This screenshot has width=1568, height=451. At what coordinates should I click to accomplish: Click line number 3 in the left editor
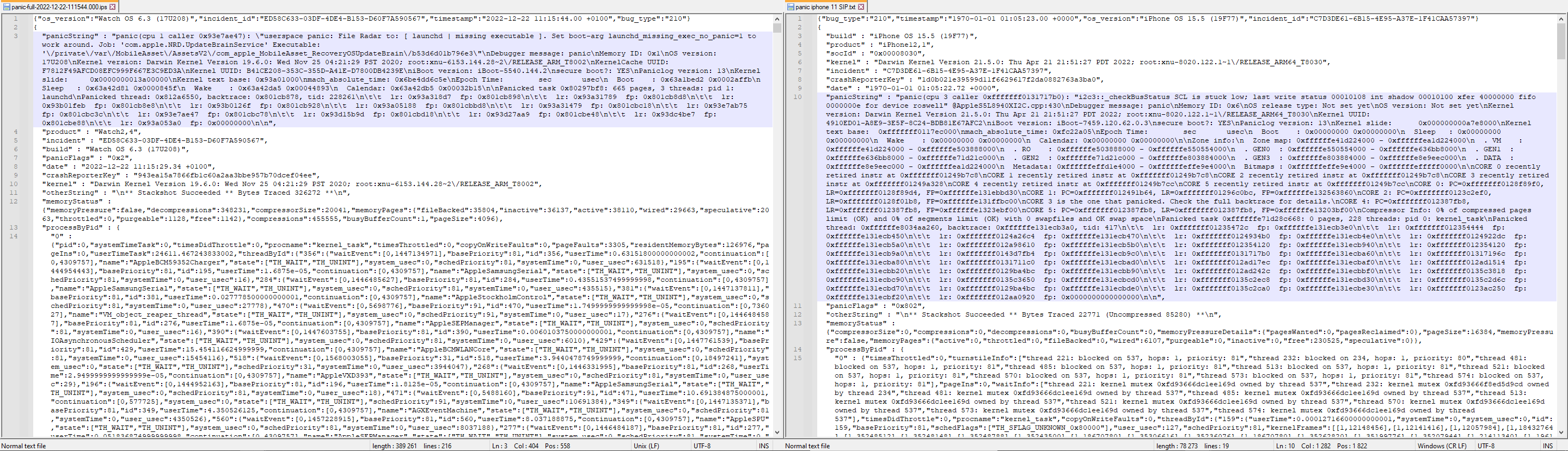point(16,36)
